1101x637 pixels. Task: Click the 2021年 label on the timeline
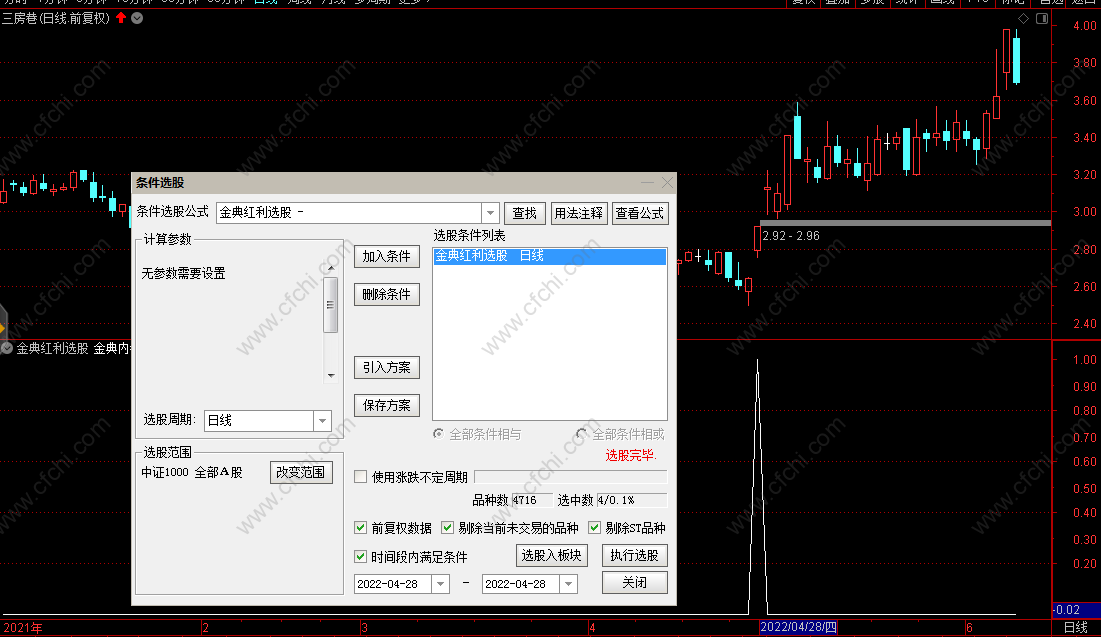[22, 628]
